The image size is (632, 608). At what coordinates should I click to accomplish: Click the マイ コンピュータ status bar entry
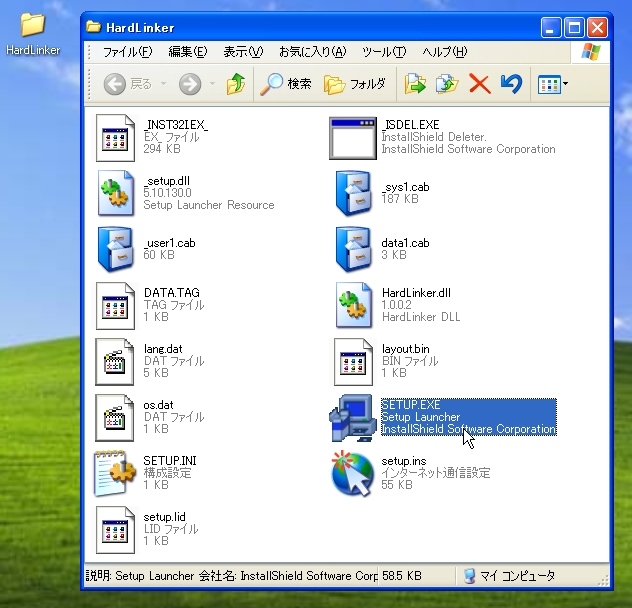(x=510, y=576)
